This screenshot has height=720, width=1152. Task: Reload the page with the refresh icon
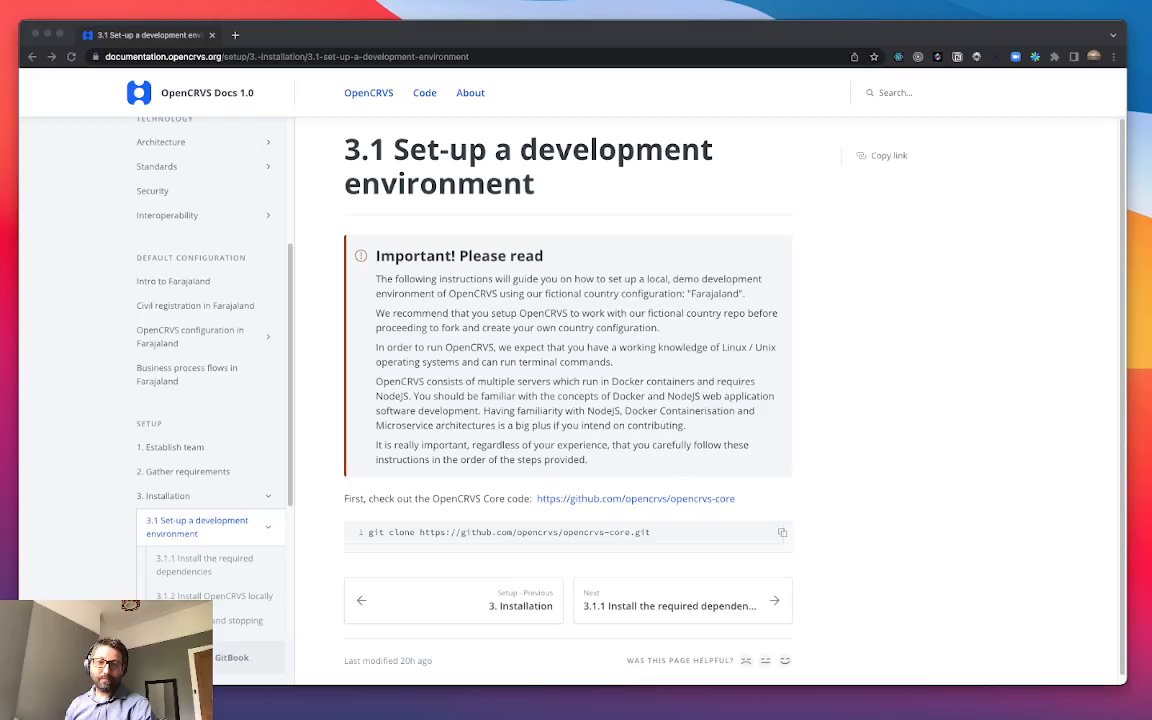tap(71, 57)
